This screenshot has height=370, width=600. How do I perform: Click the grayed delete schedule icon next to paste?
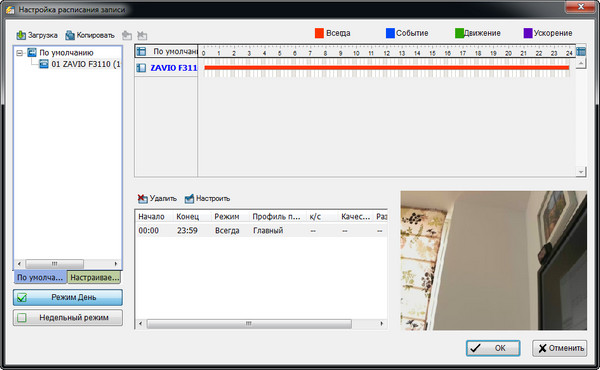[x=142, y=36]
